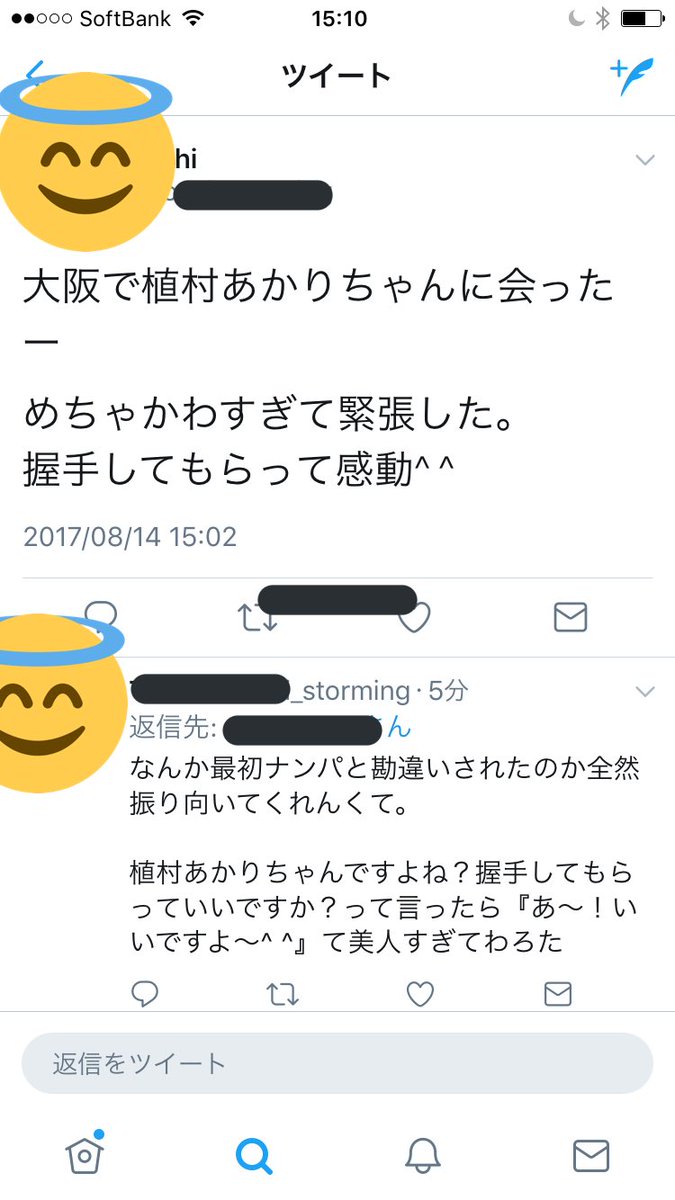Screen dimensions: 675x1200
Task: Expand the main tweet options chevron
Action: (x=645, y=160)
